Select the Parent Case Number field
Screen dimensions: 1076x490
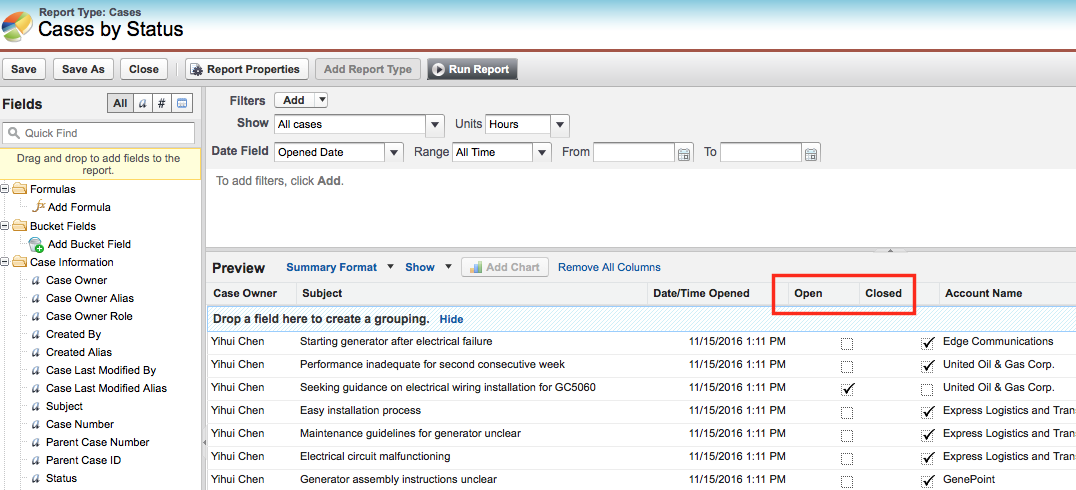[x=97, y=442]
